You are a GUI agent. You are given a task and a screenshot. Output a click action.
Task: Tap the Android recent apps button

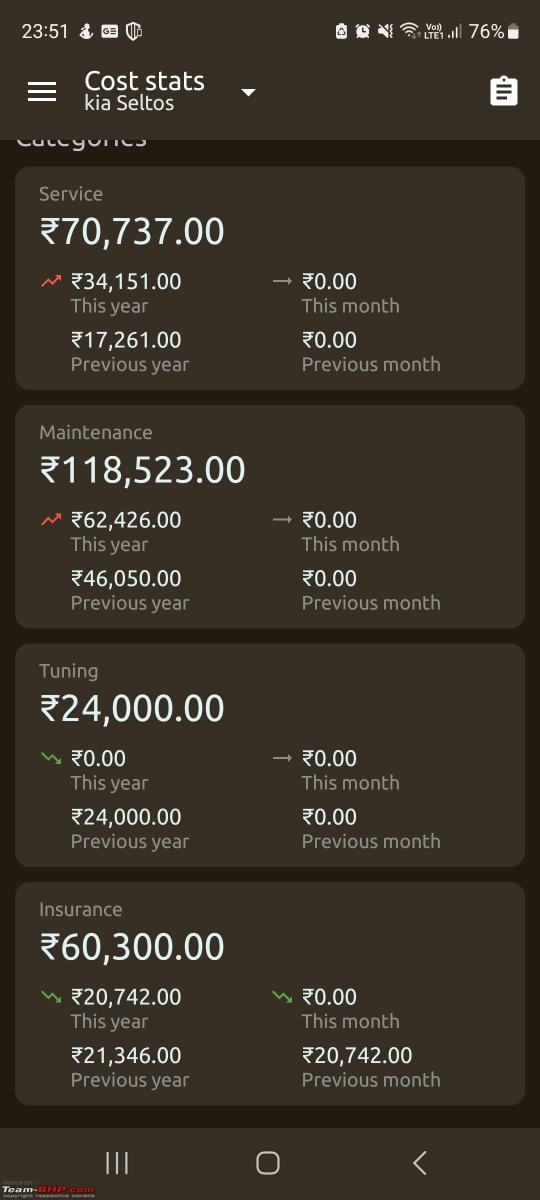click(117, 1162)
